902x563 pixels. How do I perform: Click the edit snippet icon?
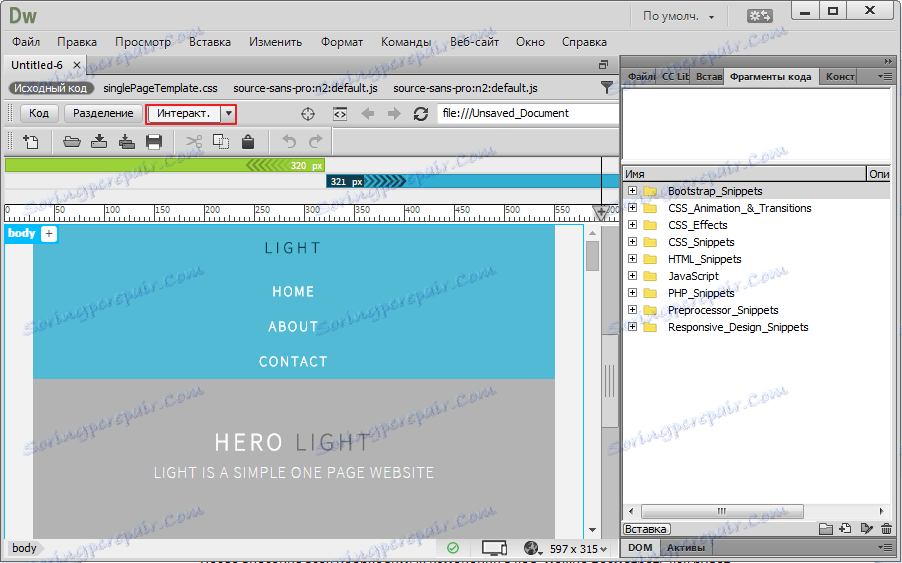tap(866, 528)
